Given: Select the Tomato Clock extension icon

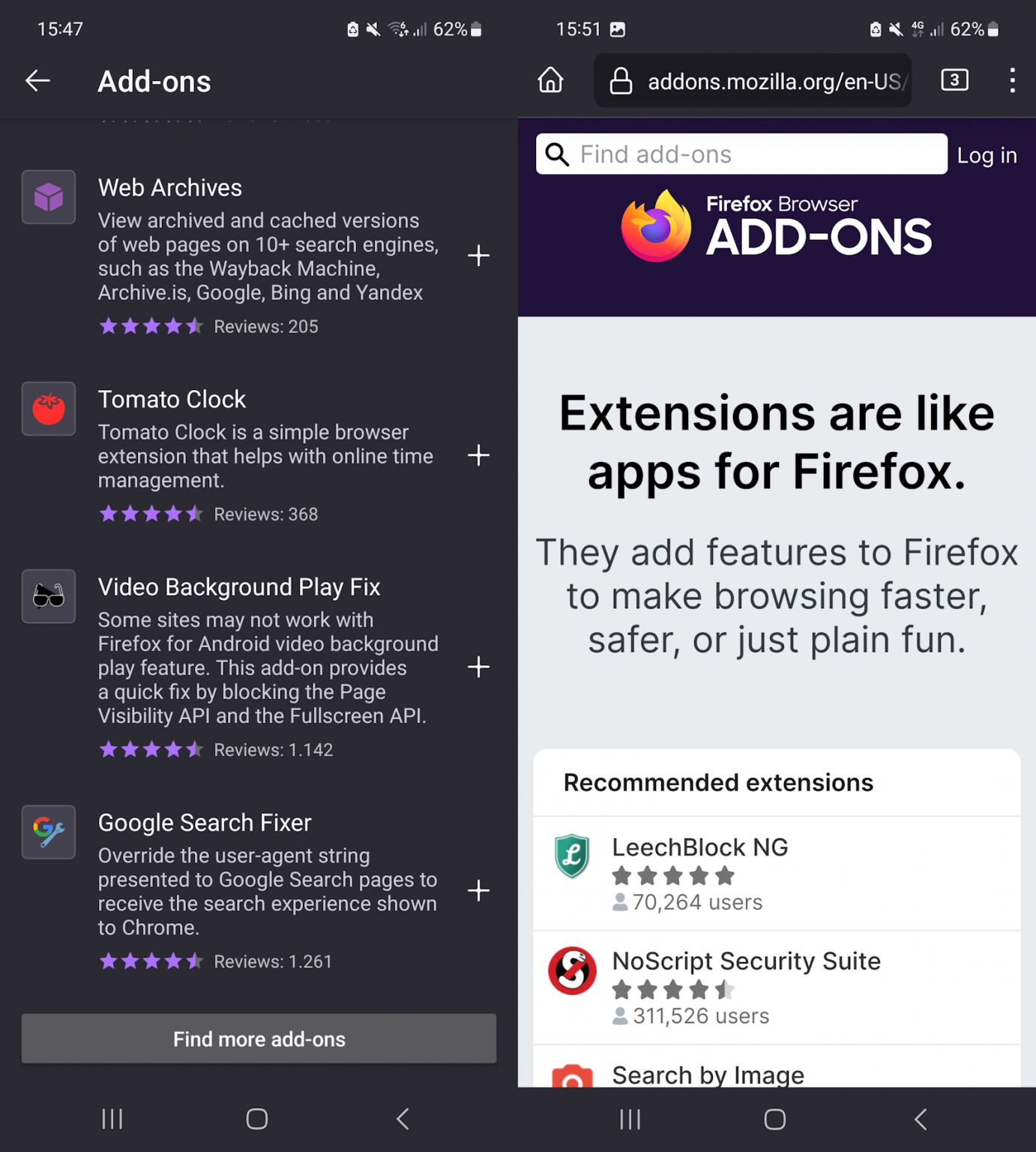Looking at the screenshot, I should (48, 409).
